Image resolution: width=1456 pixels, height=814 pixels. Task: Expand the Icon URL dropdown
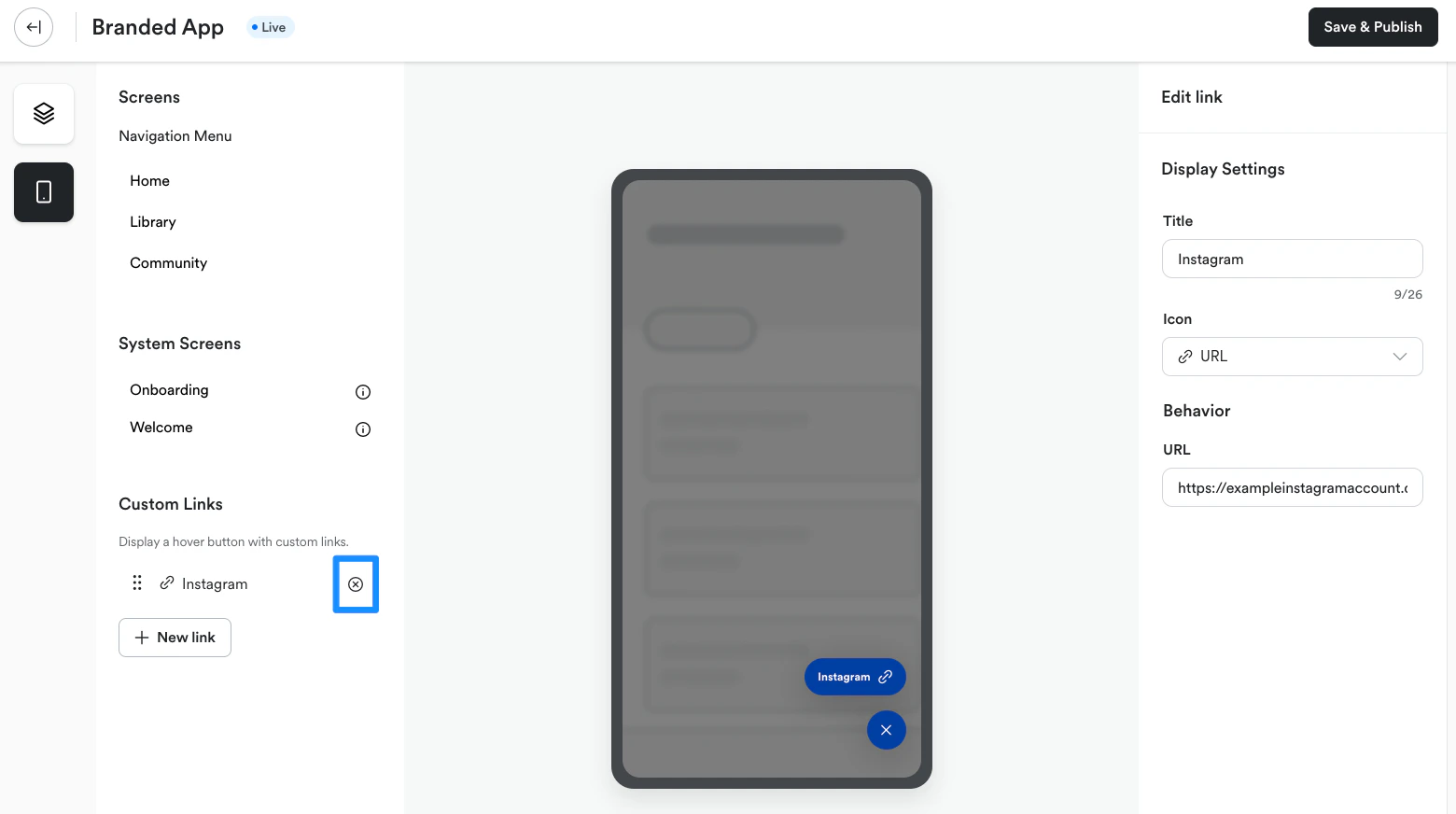coord(1293,357)
